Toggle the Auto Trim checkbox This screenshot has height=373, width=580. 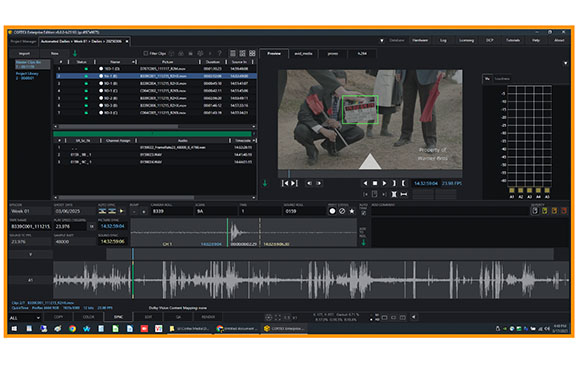364,213
